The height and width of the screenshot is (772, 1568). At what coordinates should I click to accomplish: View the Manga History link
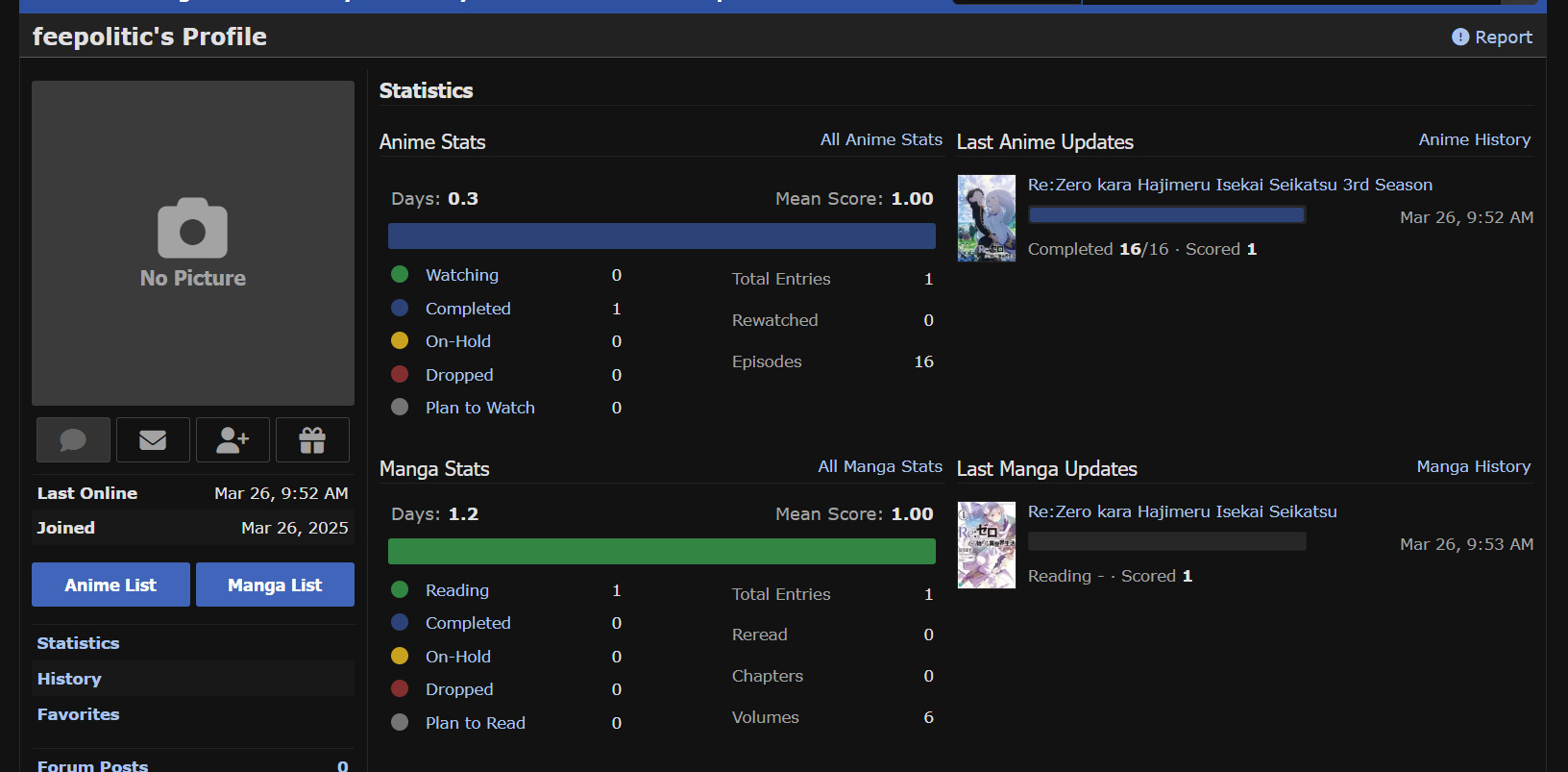1473,467
